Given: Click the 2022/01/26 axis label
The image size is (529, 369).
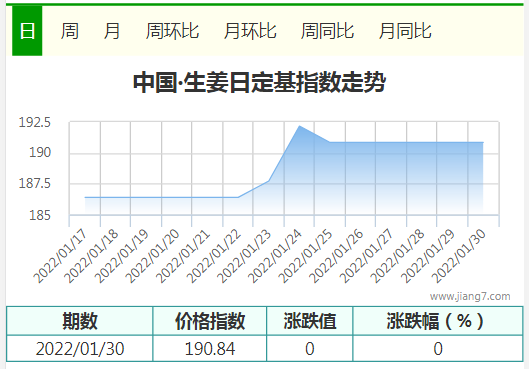Looking at the screenshot, I should click(336, 256).
